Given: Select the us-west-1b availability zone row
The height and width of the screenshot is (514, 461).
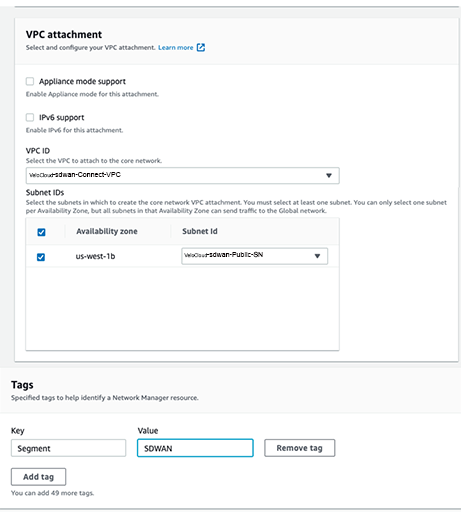Looking at the screenshot, I should (182, 256).
